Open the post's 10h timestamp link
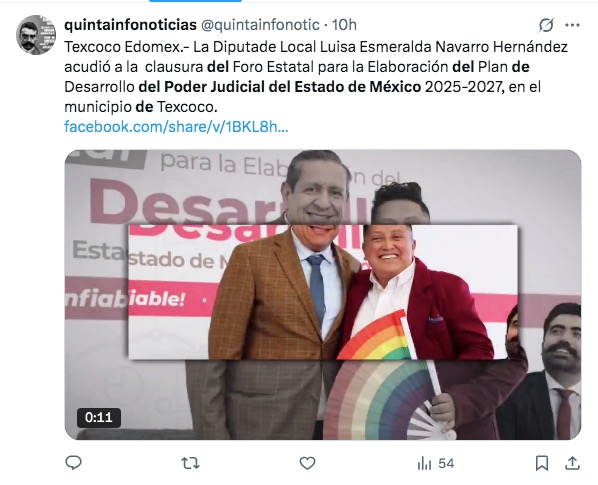 344,25
